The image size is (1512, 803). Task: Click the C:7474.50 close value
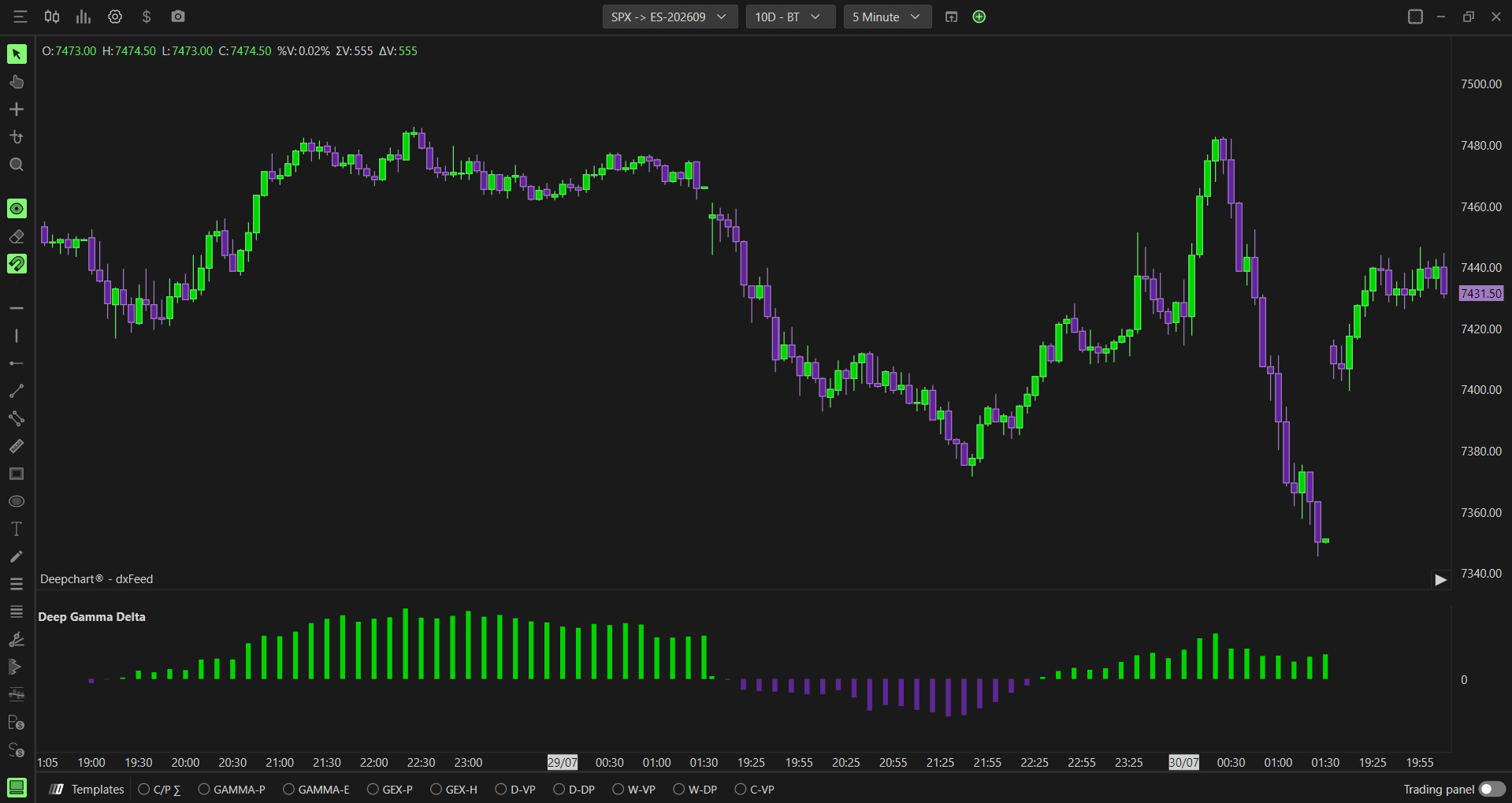pyautogui.click(x=245, y=50)
